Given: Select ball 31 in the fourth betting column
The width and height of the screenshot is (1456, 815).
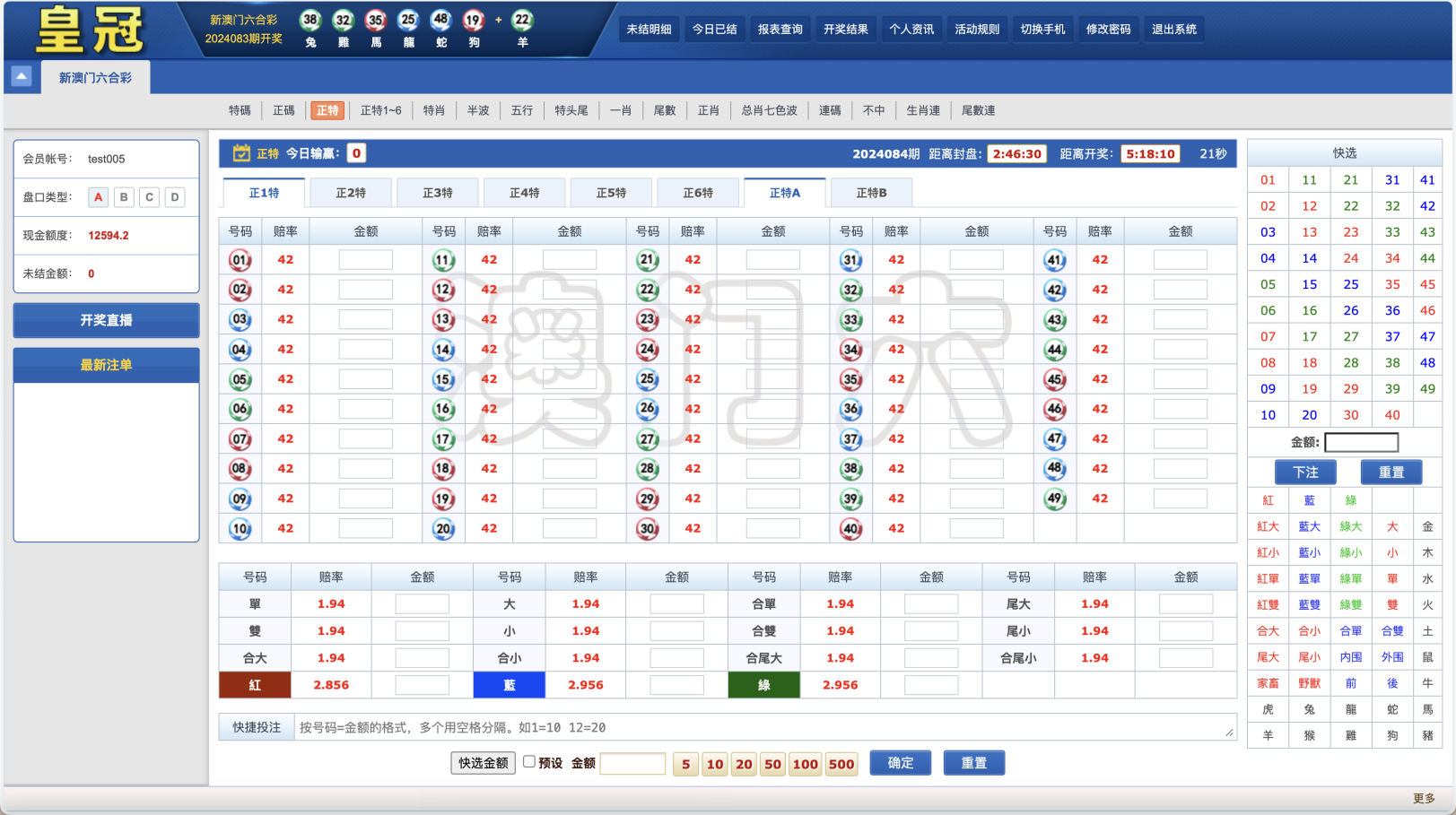Looking at the screenshot, I should click(x=851, y=259).
